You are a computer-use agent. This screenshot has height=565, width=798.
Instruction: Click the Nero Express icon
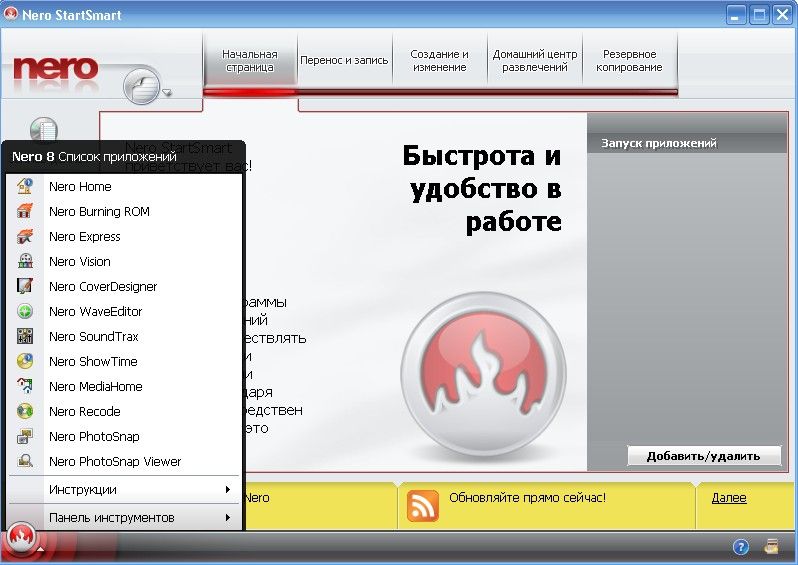[24, 236]
